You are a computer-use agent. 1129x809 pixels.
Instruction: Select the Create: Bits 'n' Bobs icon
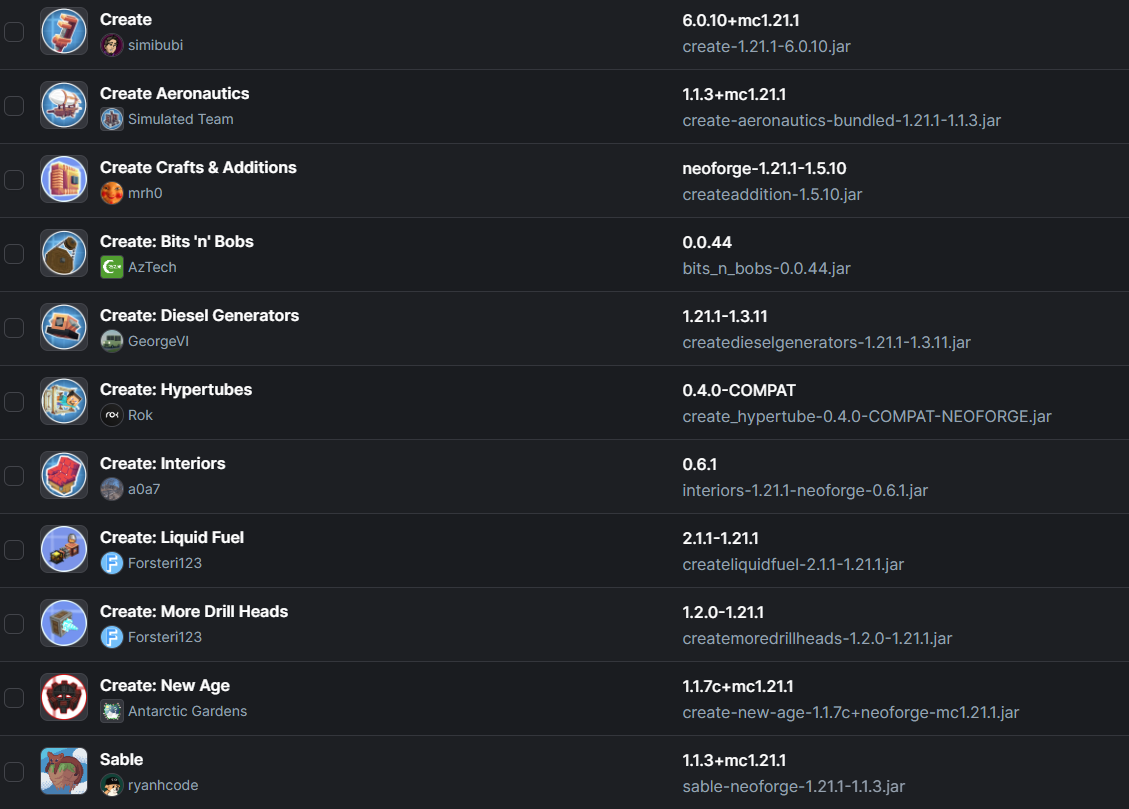(63, 253)
